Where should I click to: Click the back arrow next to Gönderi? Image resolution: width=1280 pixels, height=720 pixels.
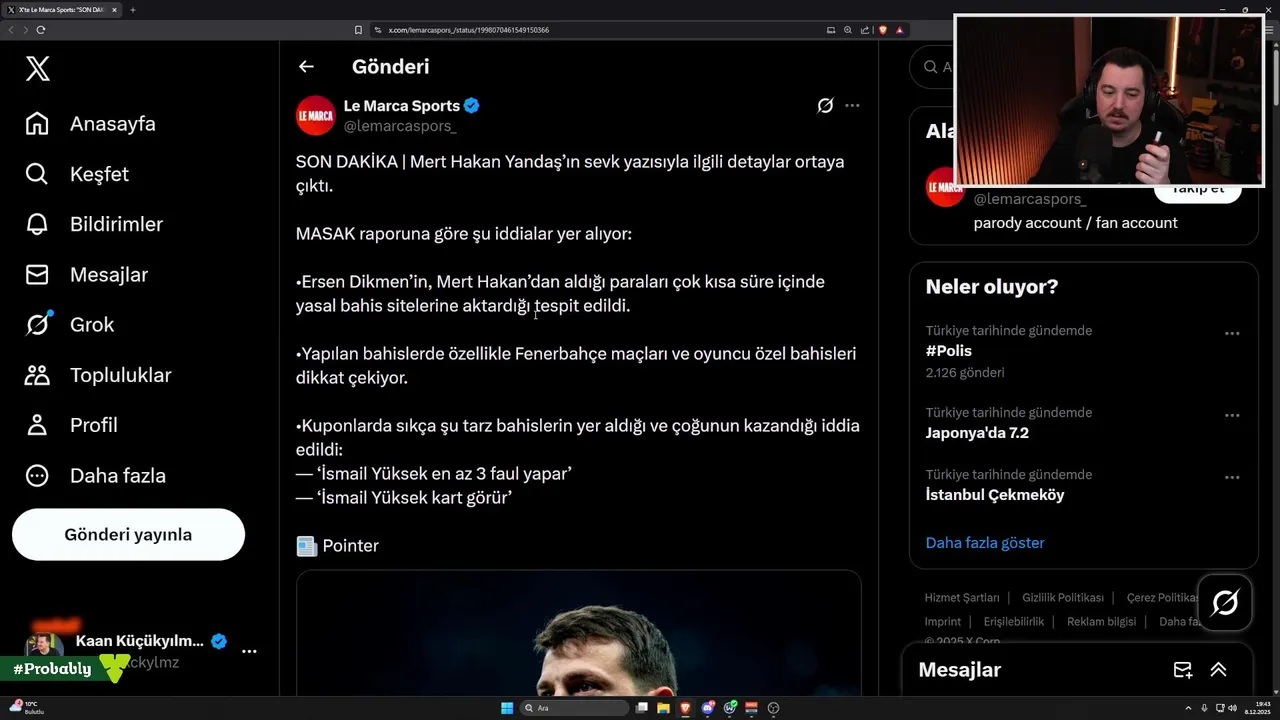pyautogui.click(x=306, y=66)
